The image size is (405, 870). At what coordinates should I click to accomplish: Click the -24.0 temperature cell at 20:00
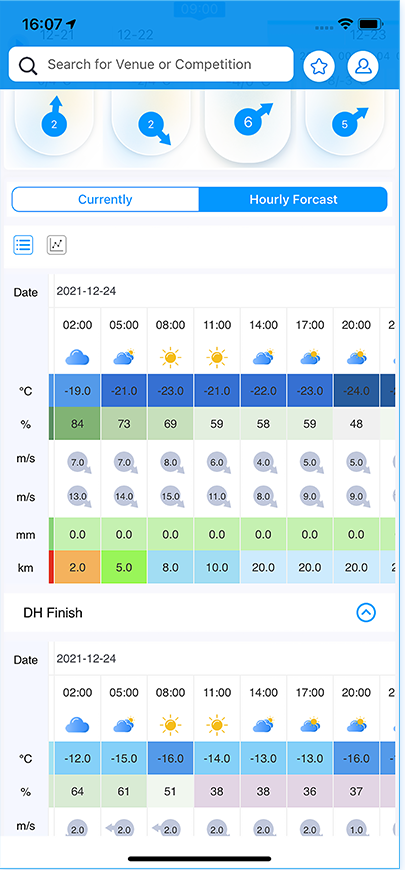pyautogui.click(x=356, y=391)
